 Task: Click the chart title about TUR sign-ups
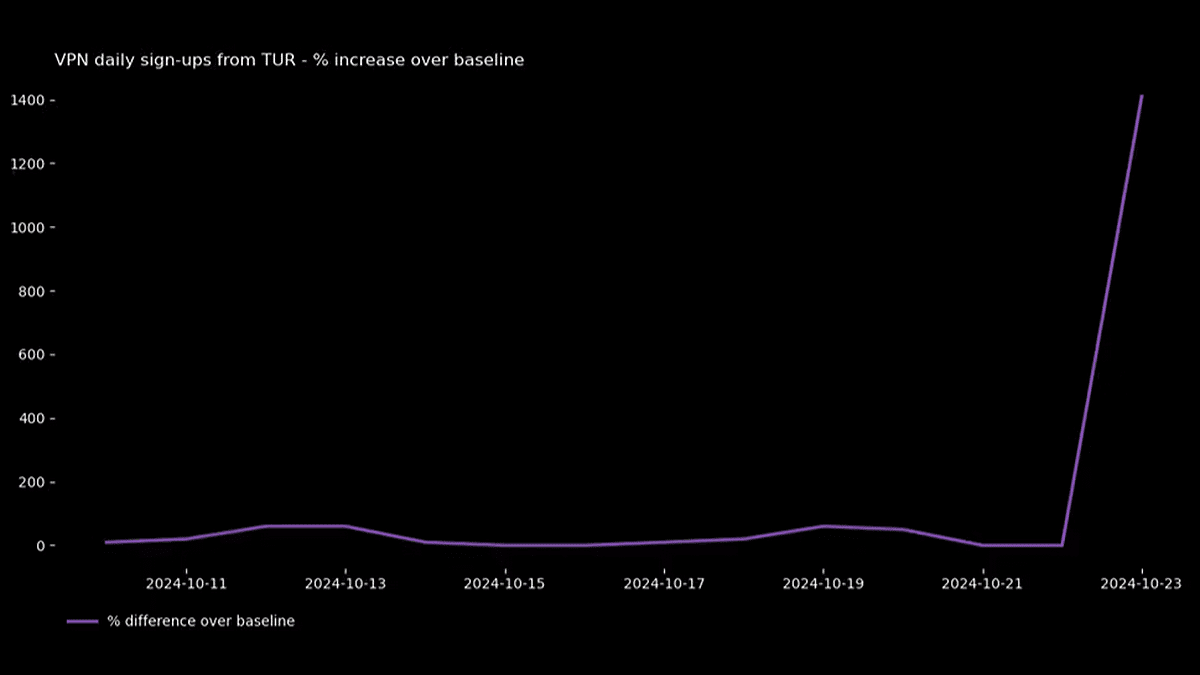pyautogui.click(x=289, y=60)
